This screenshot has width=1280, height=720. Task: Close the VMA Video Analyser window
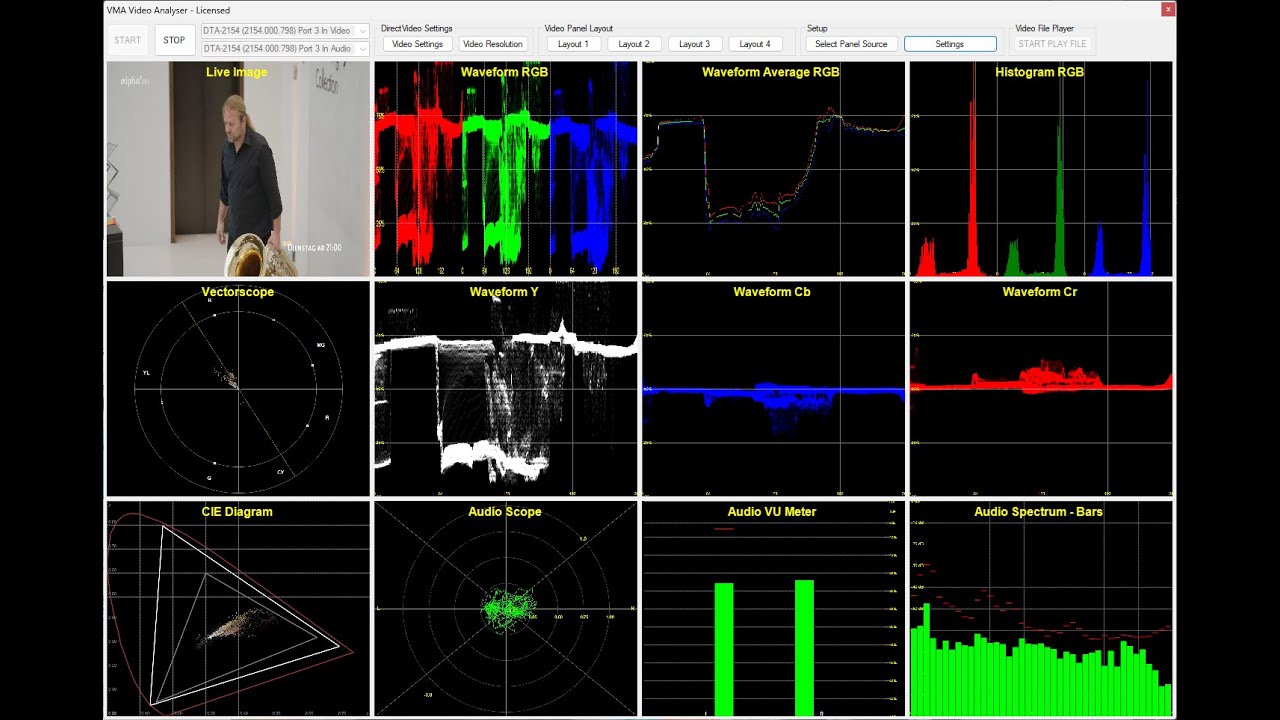click(x=1168, y=9)
